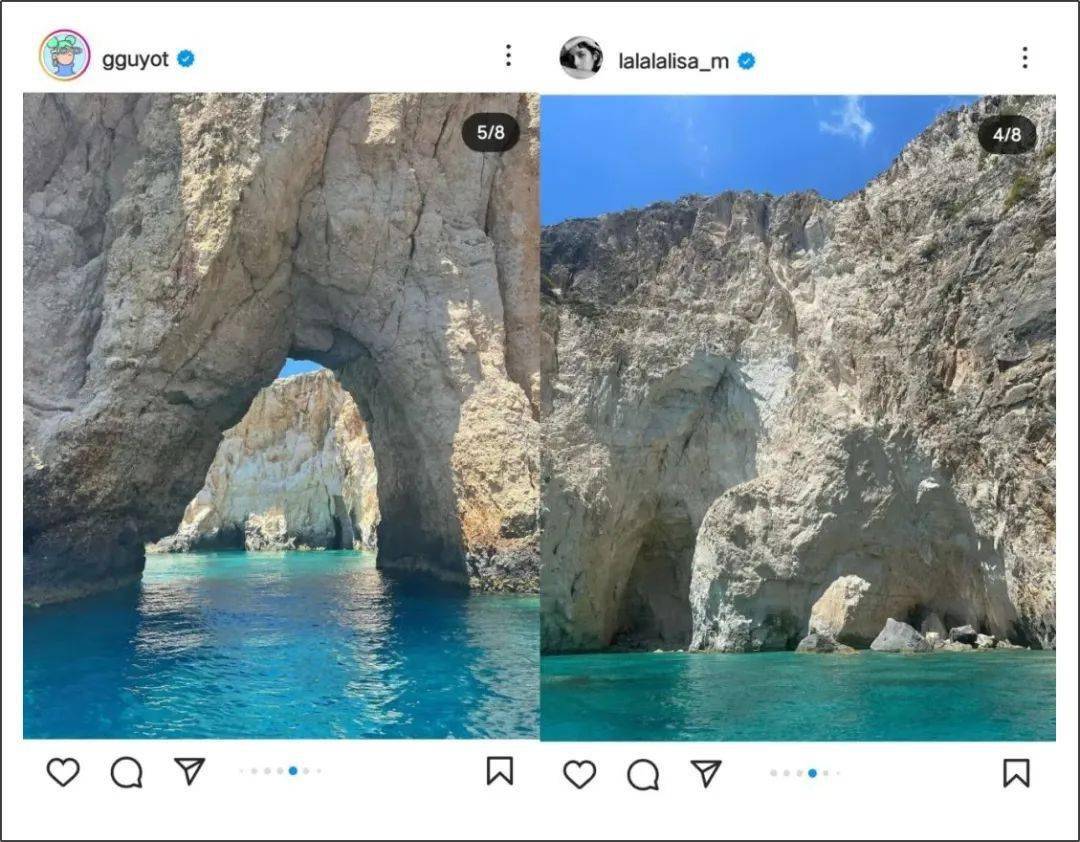The image size is (1080, 842).
Task: Open more options for the lalalalisa_m post
Action: tap(1024, 57)
